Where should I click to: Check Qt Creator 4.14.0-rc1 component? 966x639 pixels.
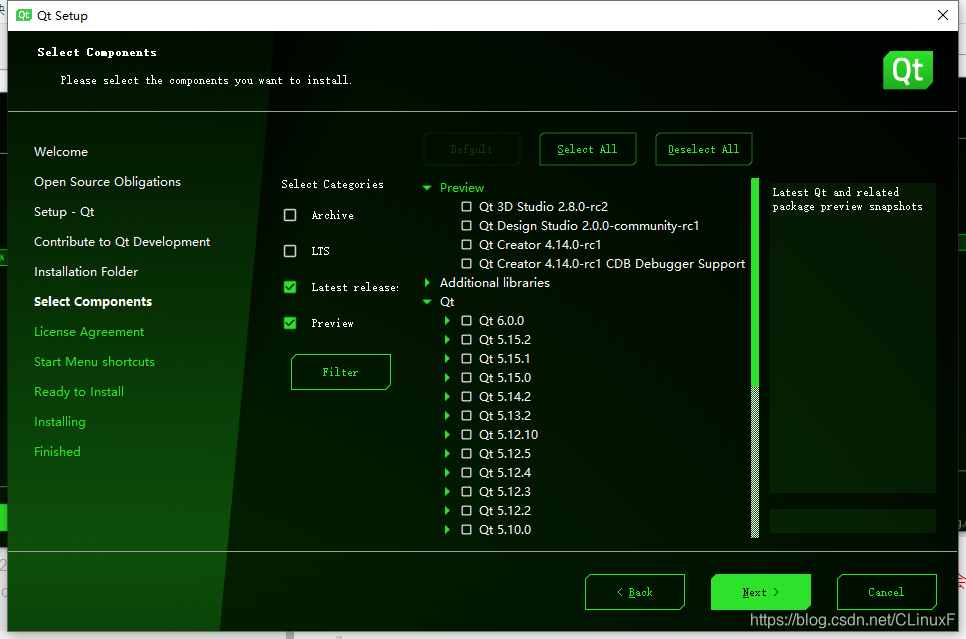click(x=466, y=245)
